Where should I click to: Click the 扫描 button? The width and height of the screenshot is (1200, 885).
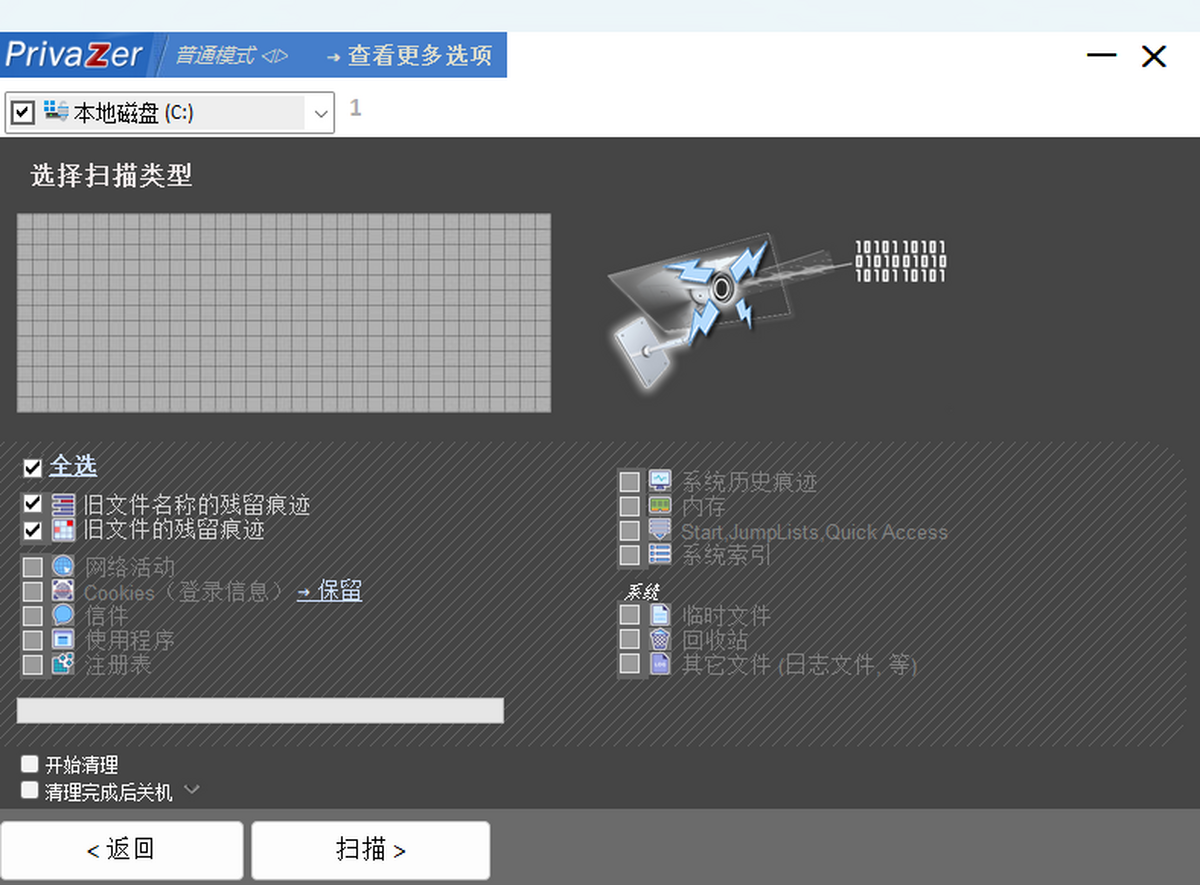(x=370, y=850)
